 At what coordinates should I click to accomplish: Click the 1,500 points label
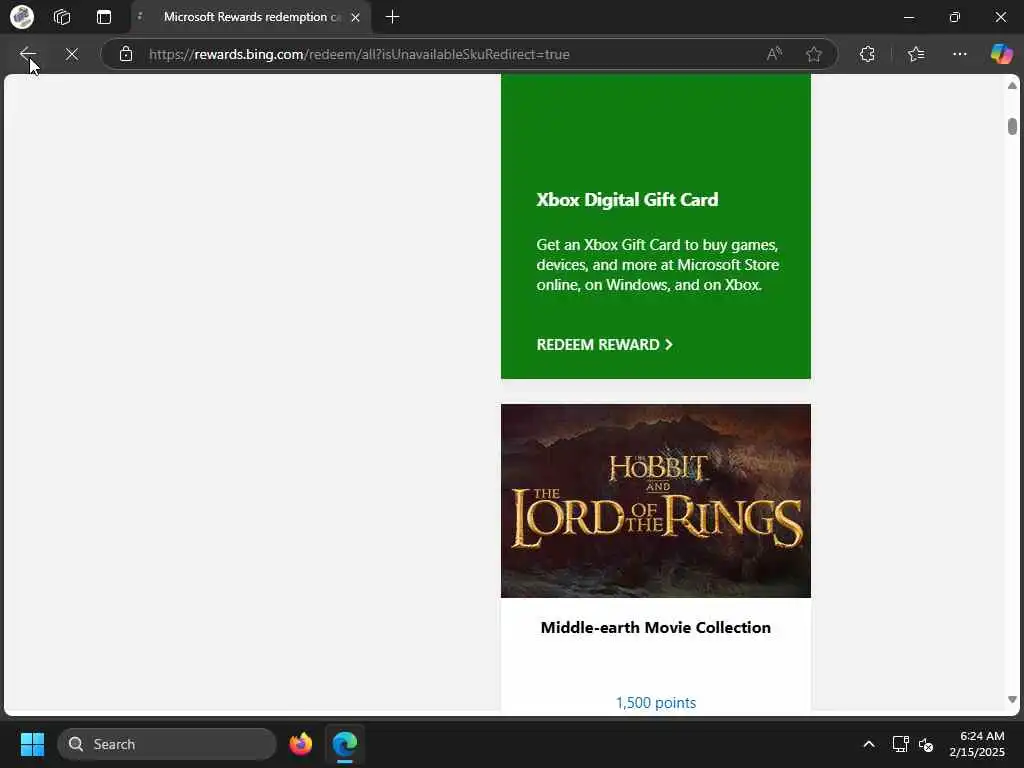coord(656,703)
